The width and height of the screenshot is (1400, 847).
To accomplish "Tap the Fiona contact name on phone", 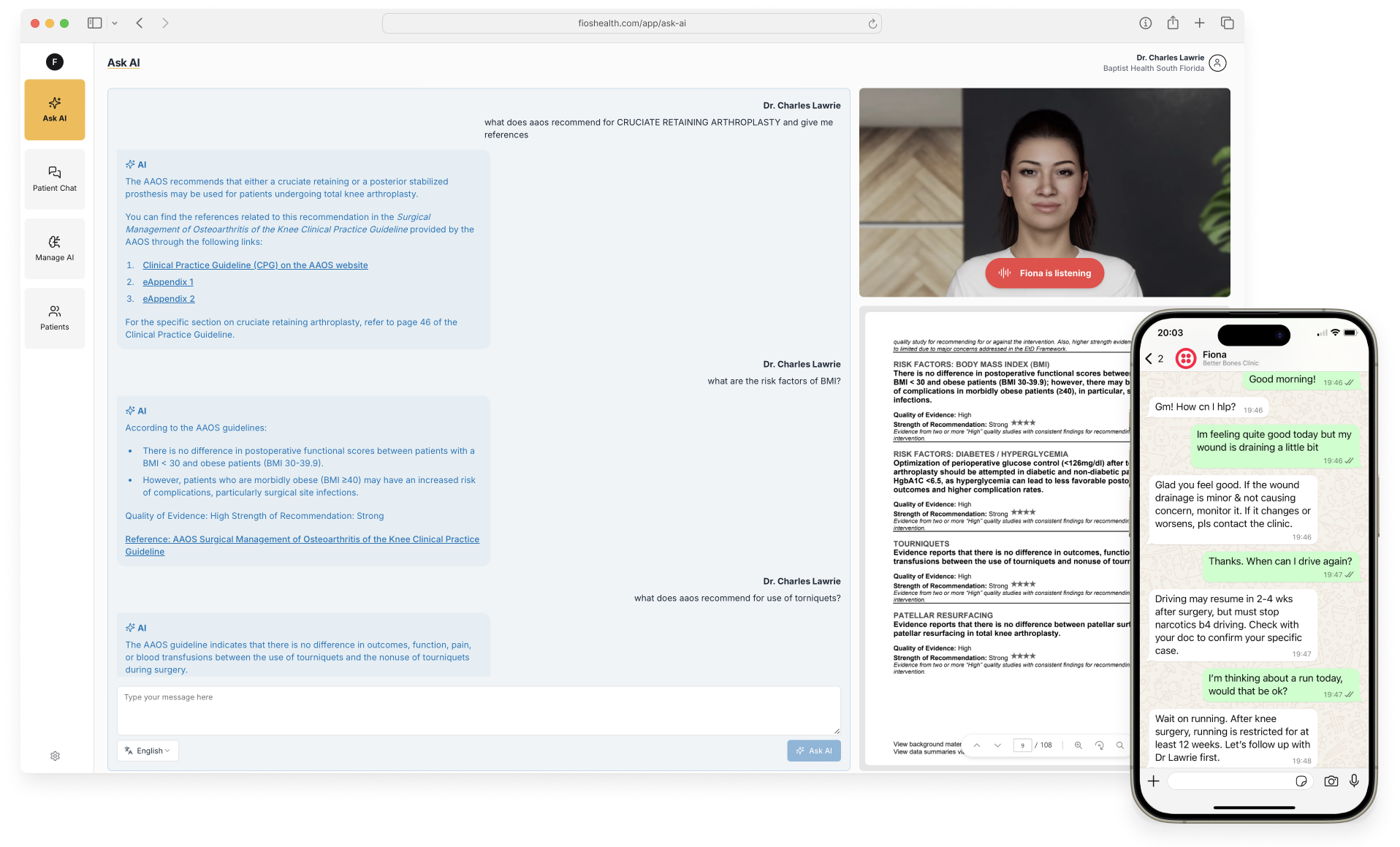I will coord(1214,354).
